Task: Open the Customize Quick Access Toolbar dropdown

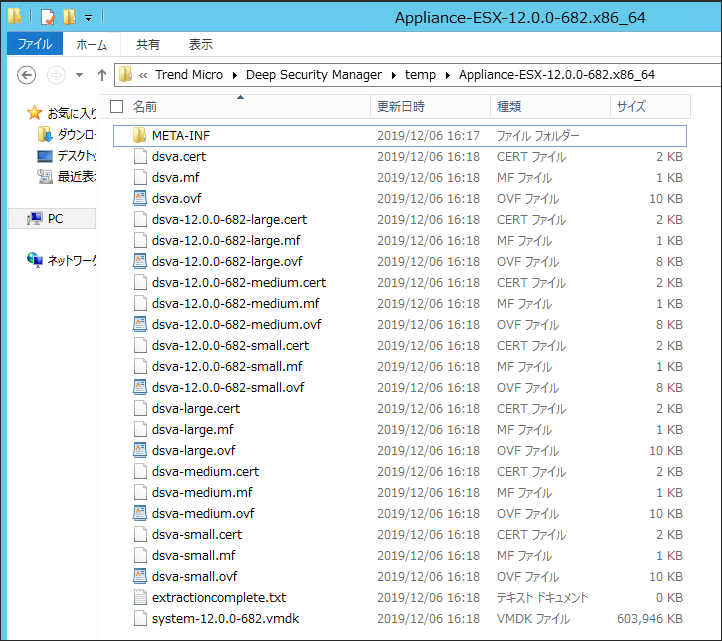Action: (88, 18)
